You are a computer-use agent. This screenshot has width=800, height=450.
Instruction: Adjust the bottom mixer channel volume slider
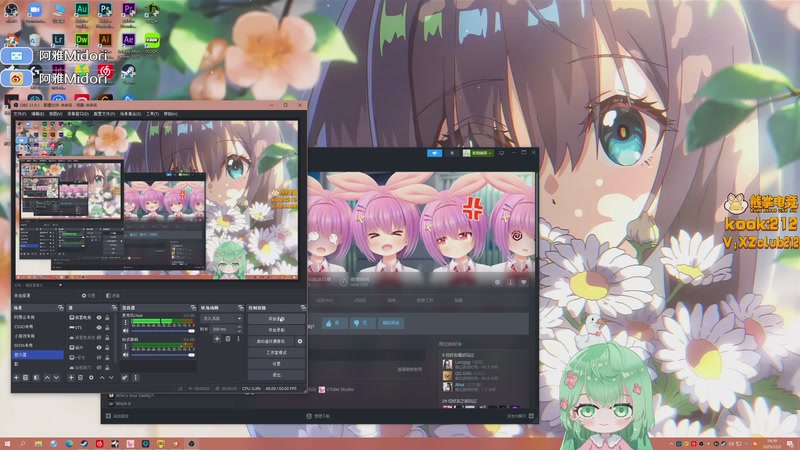coord(163,355)
